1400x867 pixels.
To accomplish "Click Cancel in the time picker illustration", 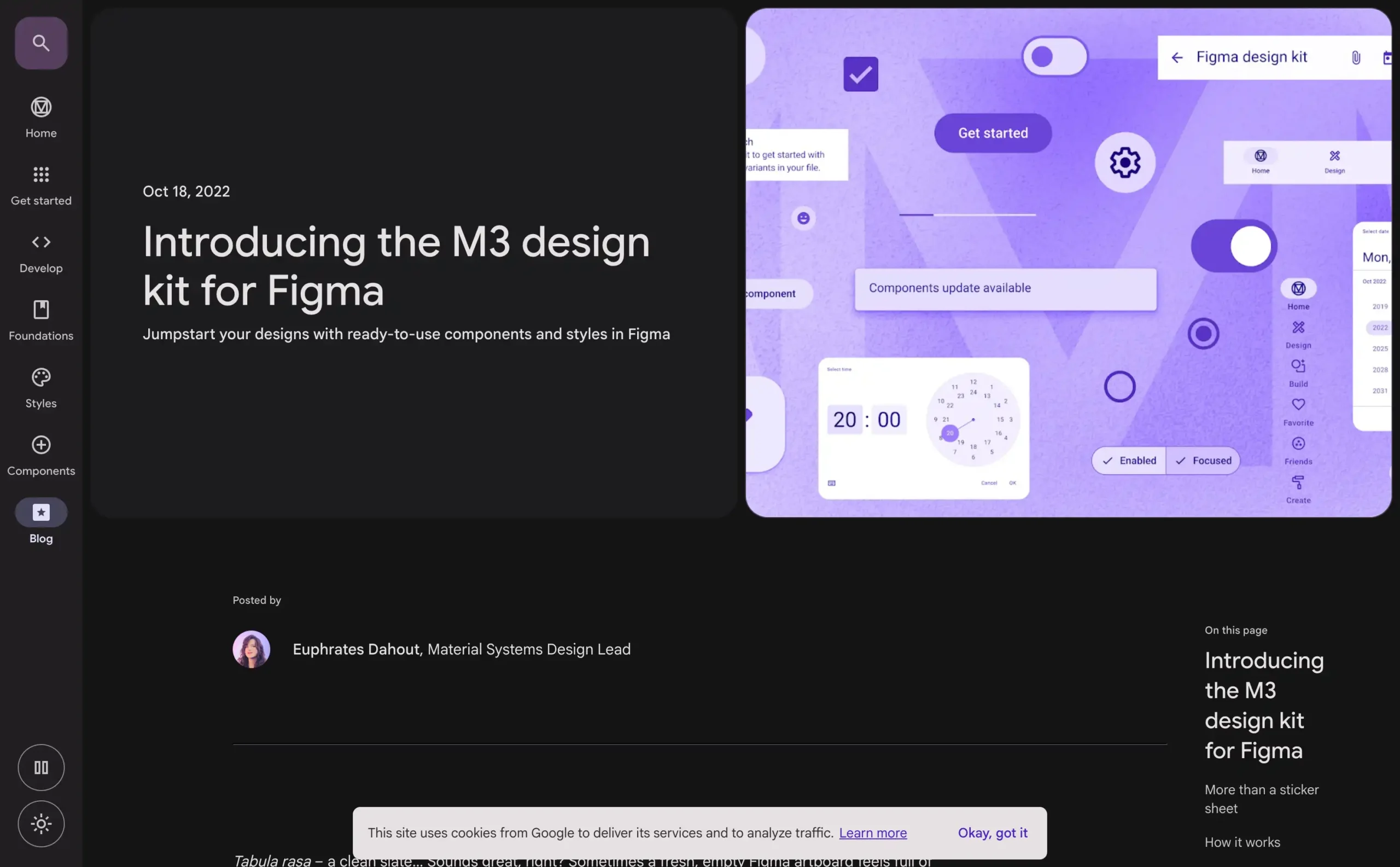I will click(x=989, y=483).
